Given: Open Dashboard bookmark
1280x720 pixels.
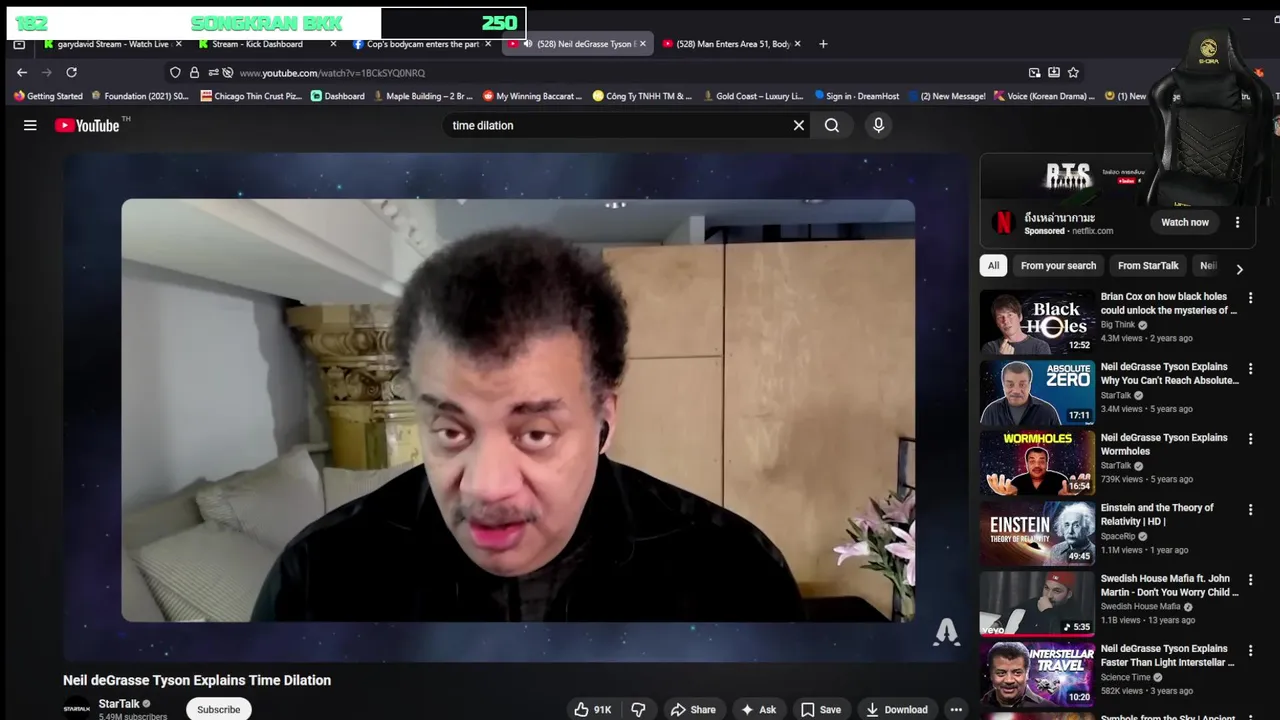Looking at the screenshot, I should (x=337, y=96).
